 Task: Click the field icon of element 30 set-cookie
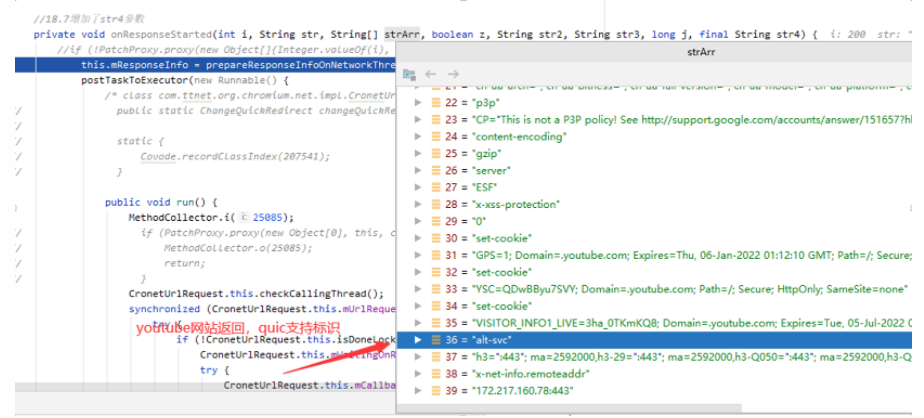click(x=436, y=238)
